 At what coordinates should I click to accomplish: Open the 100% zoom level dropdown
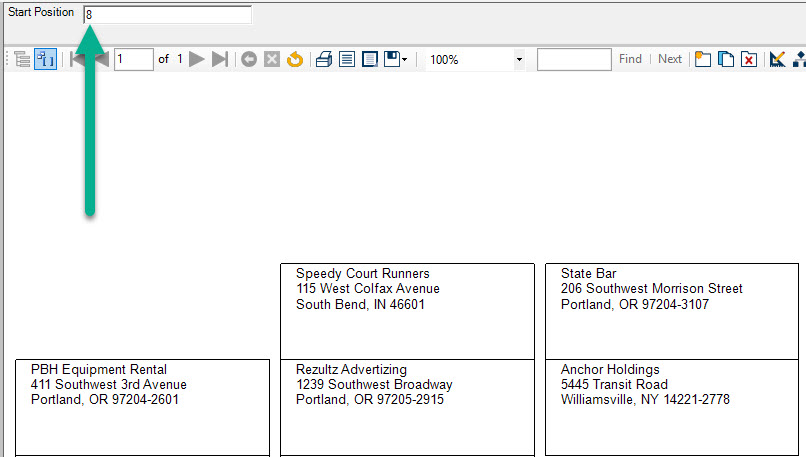[x=519, y=60]
